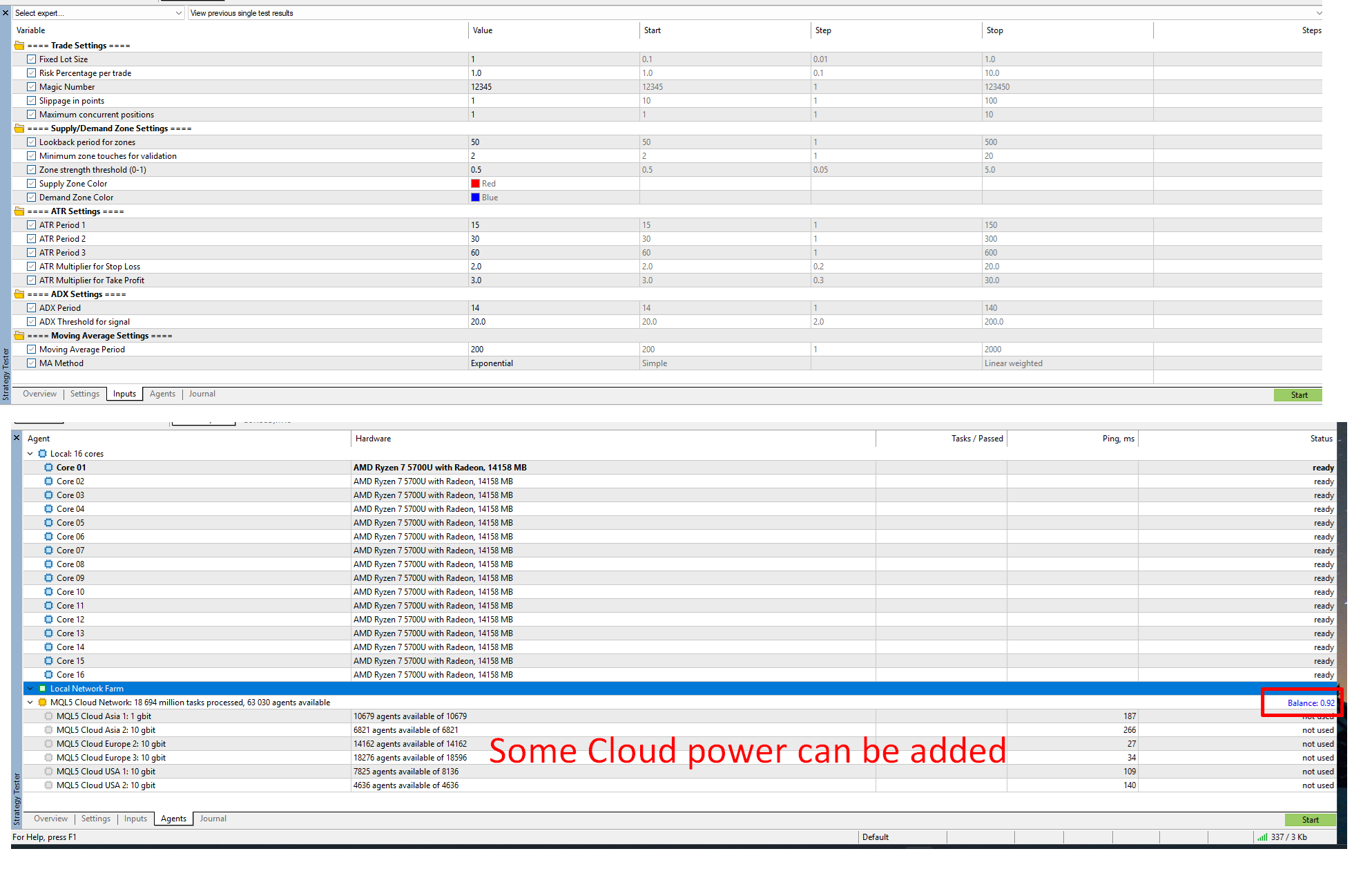Open the Overview tab in bottom panel
Viewport: 1372px width, 869px height.
point(50,819)
